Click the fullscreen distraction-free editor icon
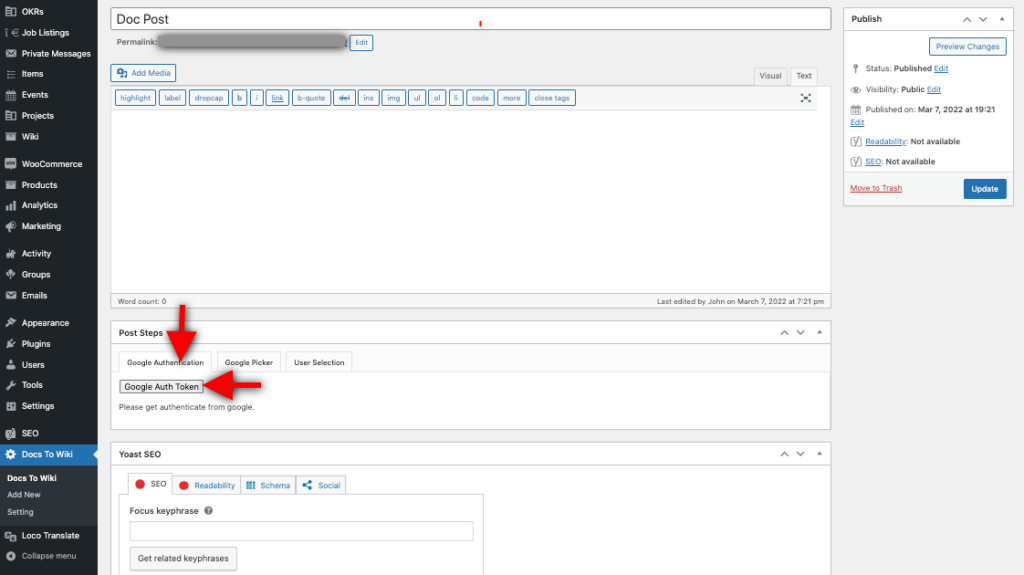1024x575 pixels. point(806,98)
